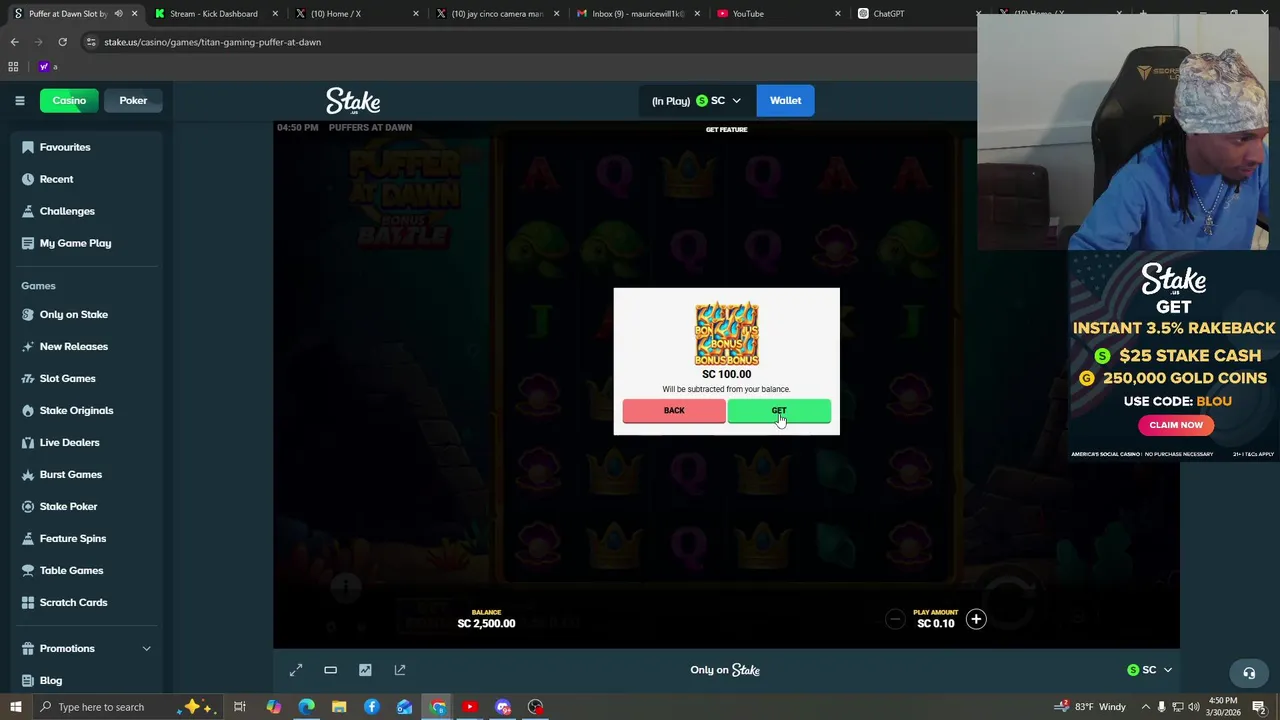Switch to jay cinco camera man tab
The height and width of the screenshot is (720, 1280).
(x=496, y=14)
